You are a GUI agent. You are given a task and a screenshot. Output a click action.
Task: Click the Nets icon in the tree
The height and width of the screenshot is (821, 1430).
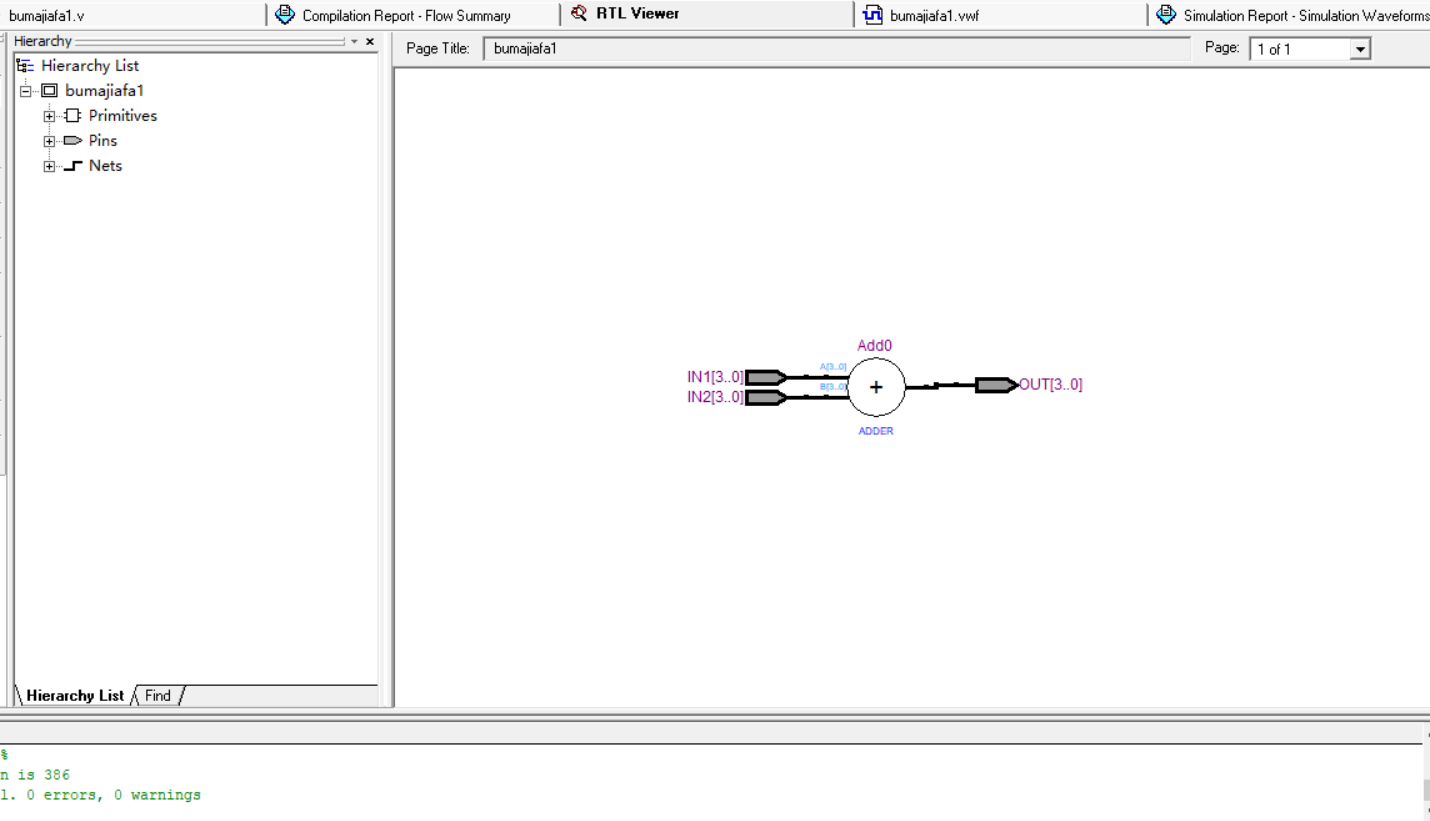click(72, 166)
